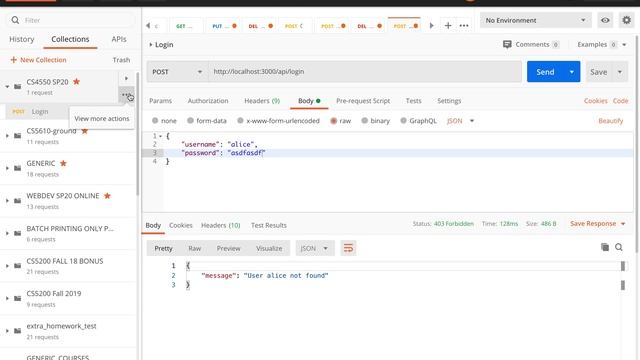The width and height of the screenshot is (640, 360).
Task: Open the Cookies link near Code
Action: point(596,101)
